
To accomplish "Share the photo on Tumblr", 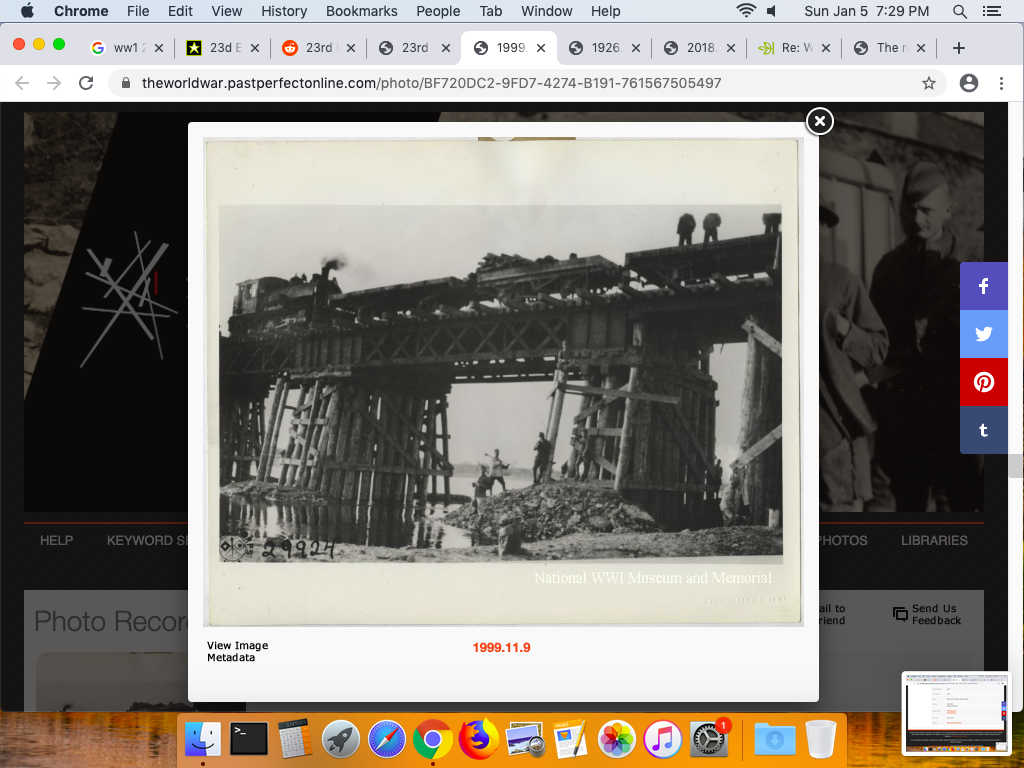I will [x=984, y=430].
